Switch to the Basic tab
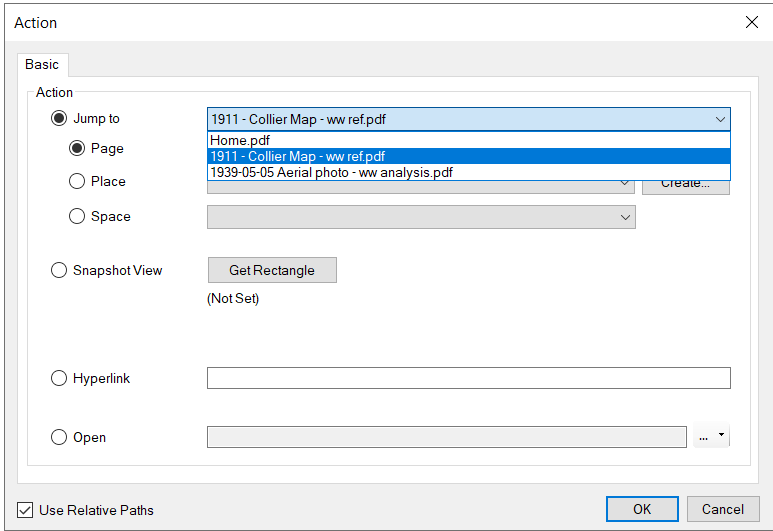The image size is (773, 531). coord(42,64)
